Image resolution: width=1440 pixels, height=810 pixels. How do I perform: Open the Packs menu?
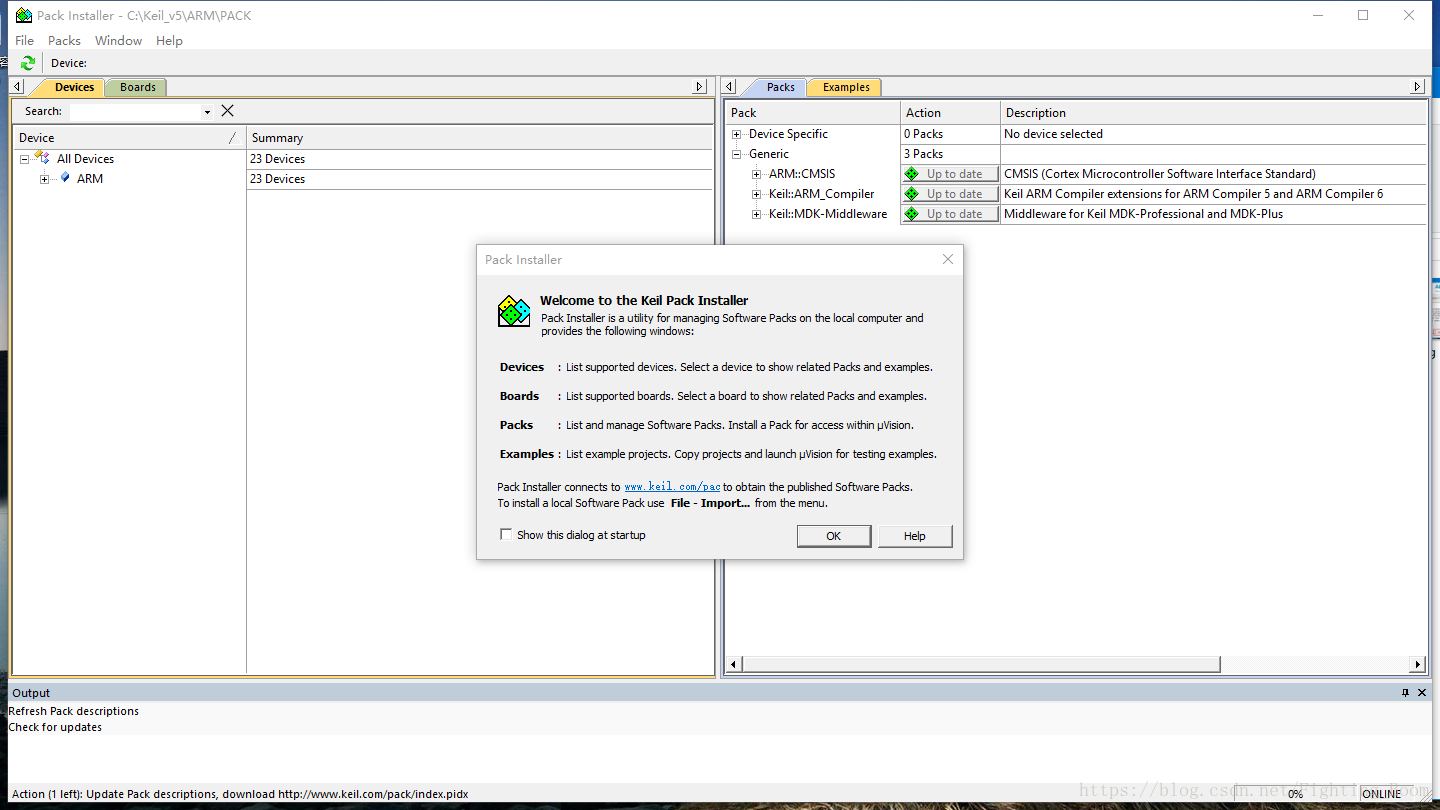(x=64, y=40)
